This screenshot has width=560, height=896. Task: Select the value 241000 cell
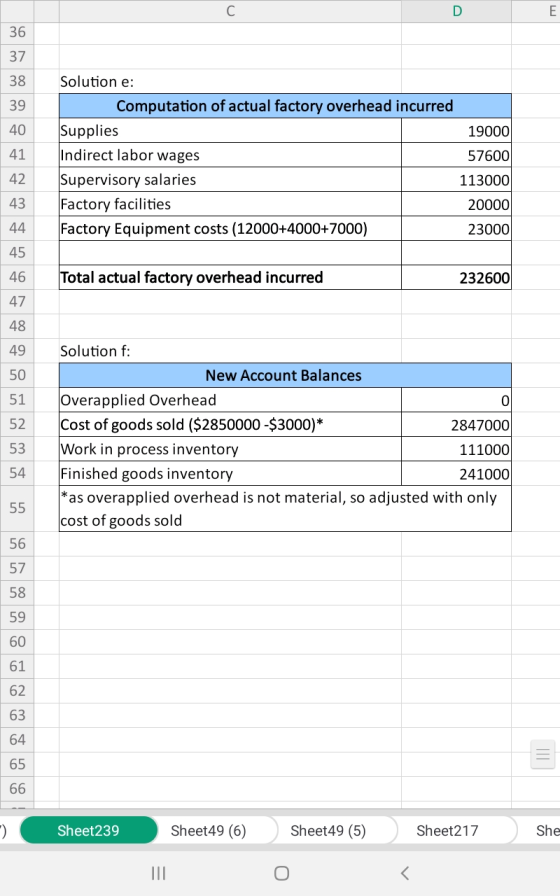pos(457,474)
